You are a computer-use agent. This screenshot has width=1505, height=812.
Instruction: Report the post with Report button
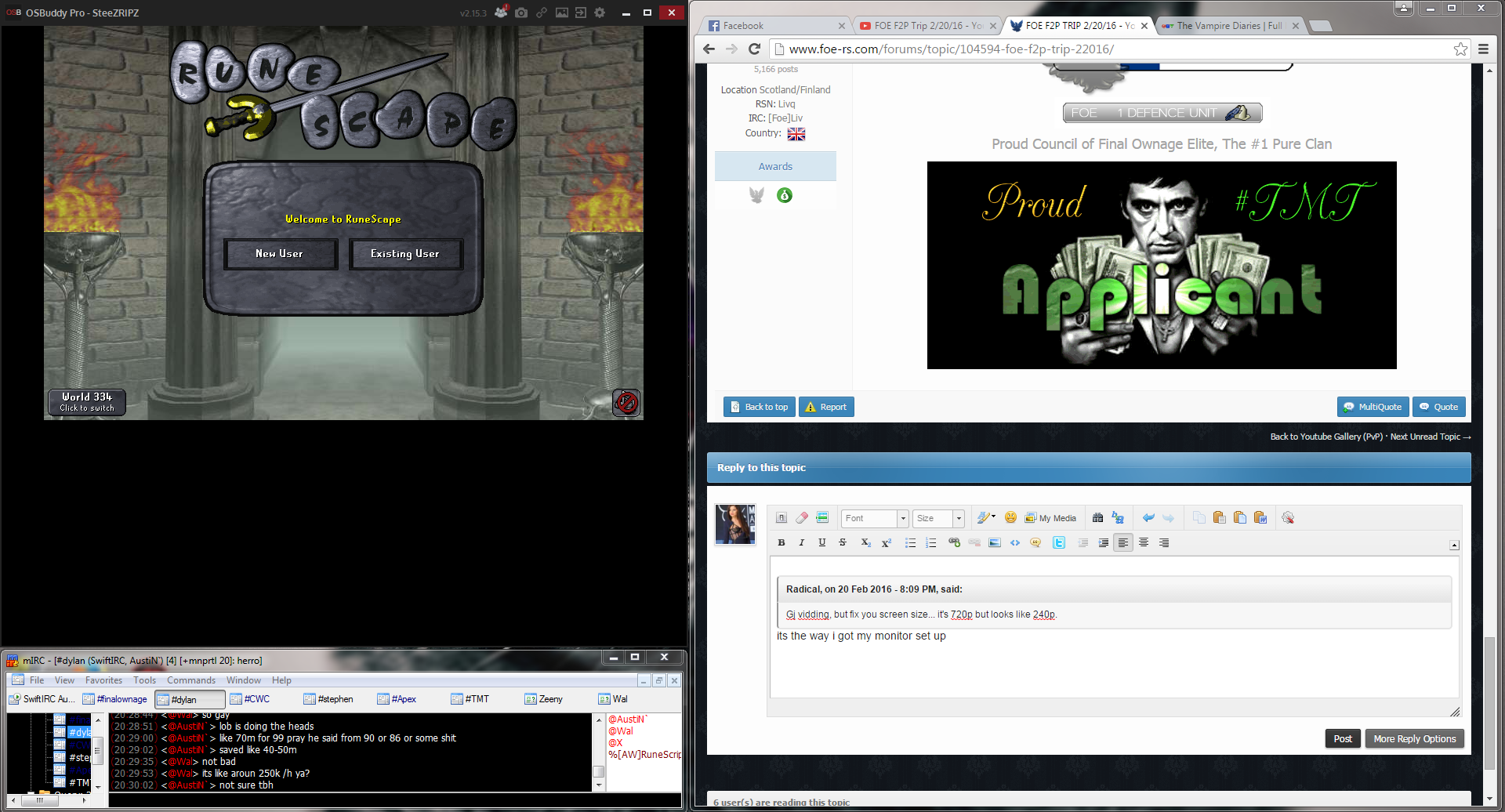pyautogui.click(x=826, y=407)
